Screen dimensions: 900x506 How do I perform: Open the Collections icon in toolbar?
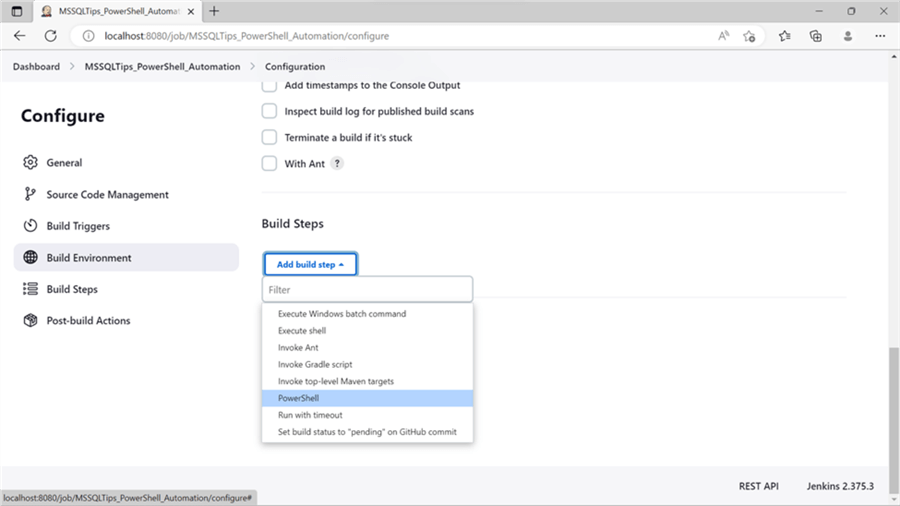816,36
